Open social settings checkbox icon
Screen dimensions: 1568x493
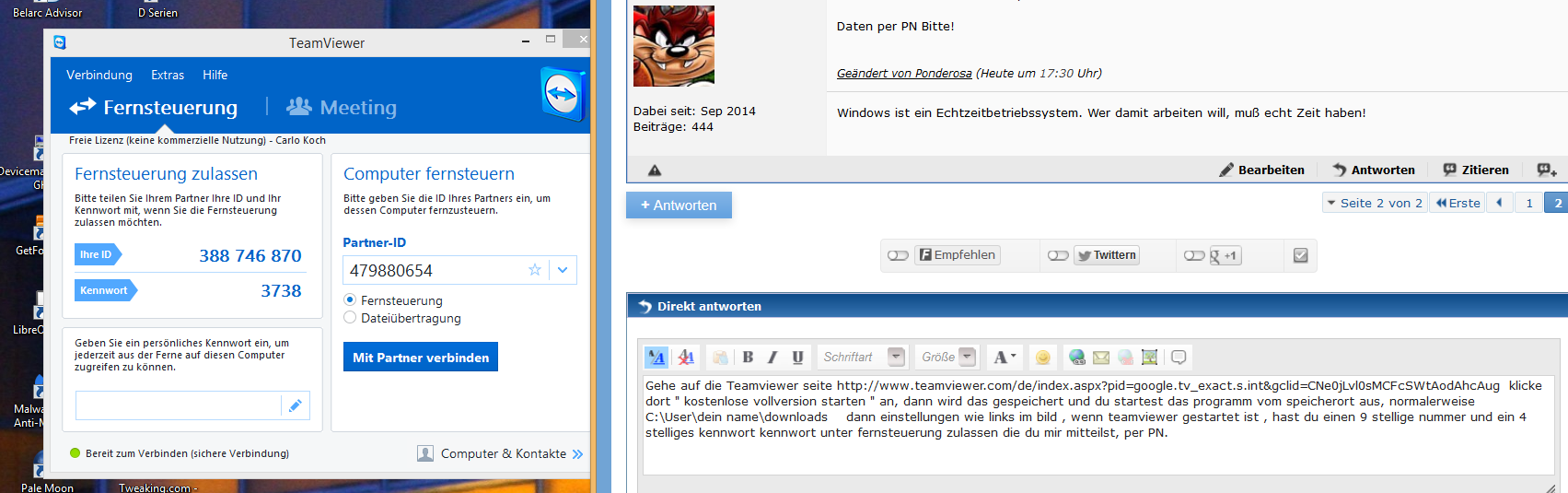pos(1300,255)
